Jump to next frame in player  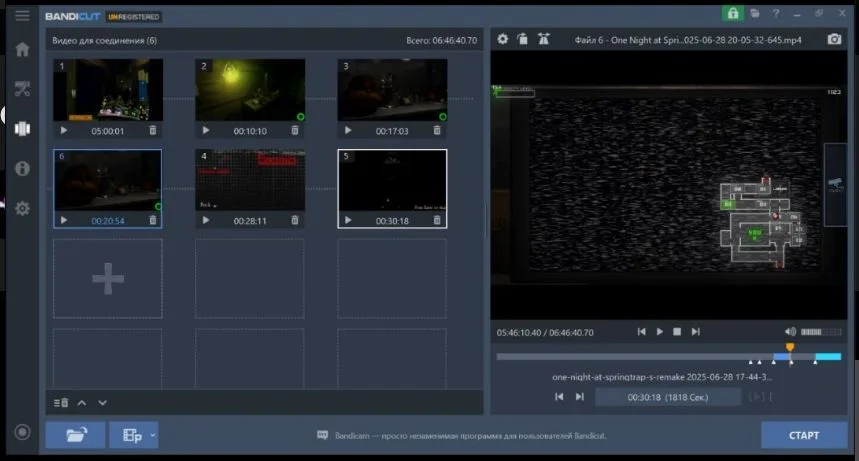(696, 332)
